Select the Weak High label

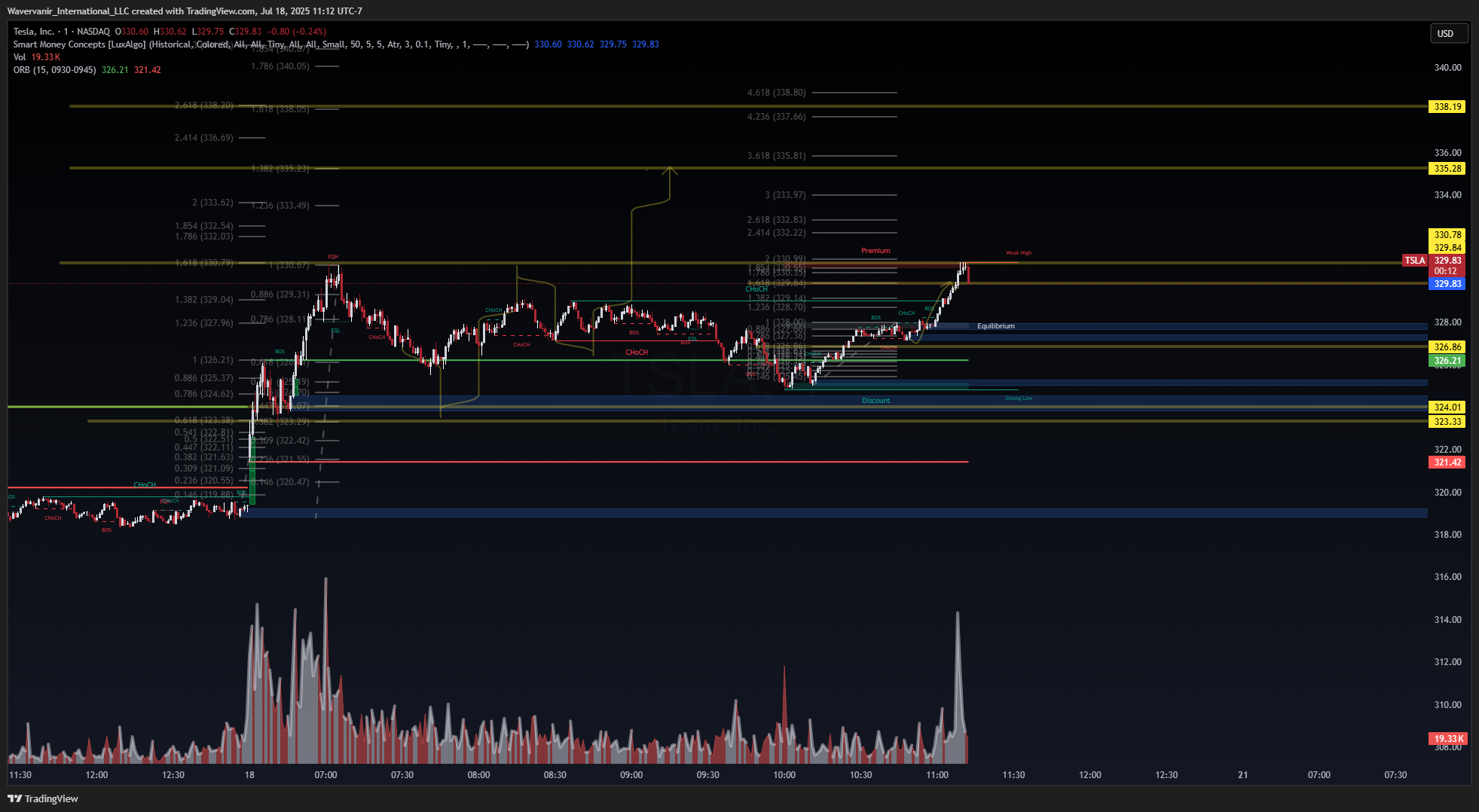click(1019, 253)
